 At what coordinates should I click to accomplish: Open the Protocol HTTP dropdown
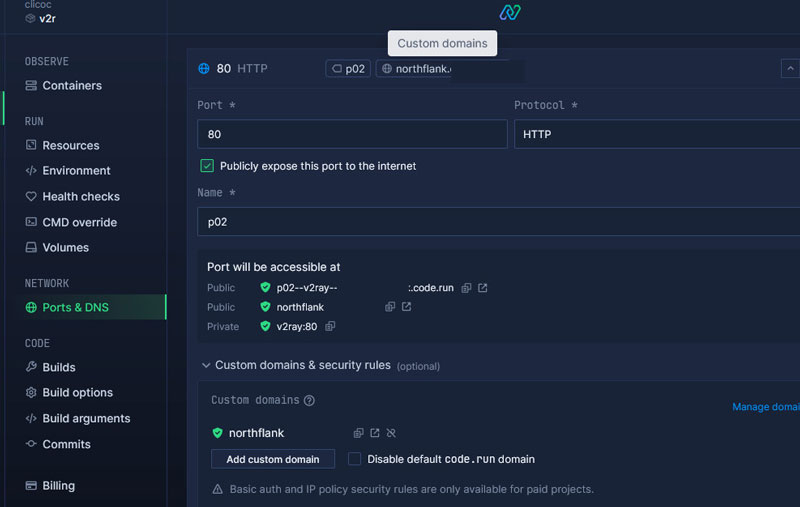click(657, 134)
